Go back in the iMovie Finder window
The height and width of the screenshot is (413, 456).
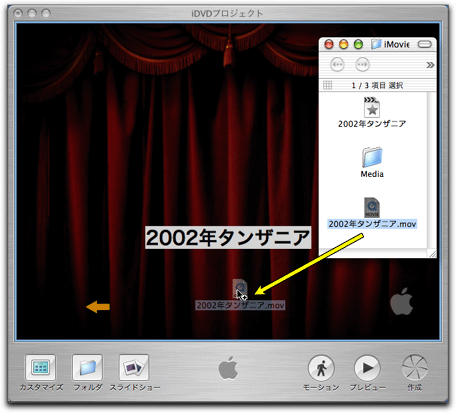[337, 64]
